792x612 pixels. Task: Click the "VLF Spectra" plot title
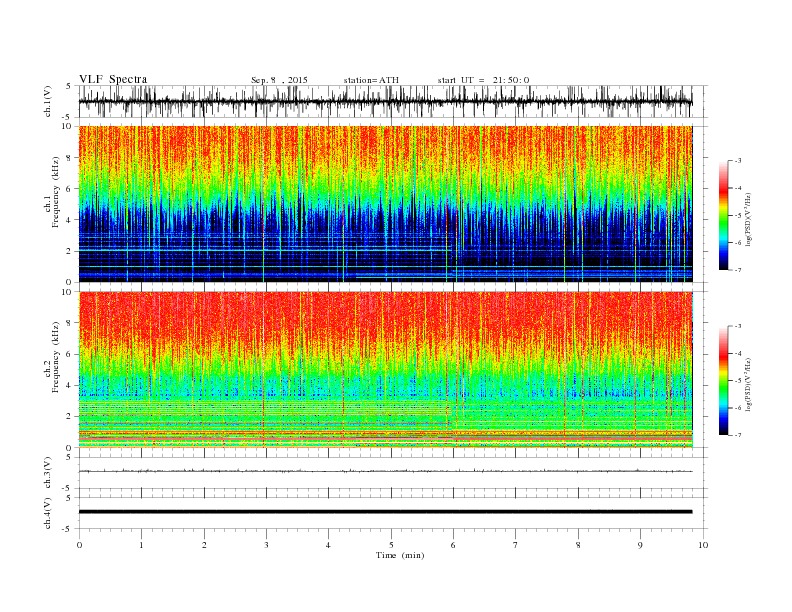point(113,79)
